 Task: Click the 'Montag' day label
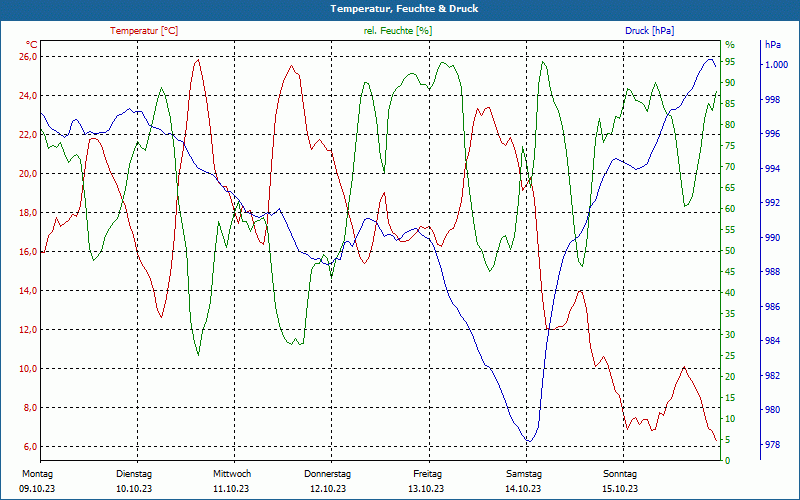tap(37, 474)
